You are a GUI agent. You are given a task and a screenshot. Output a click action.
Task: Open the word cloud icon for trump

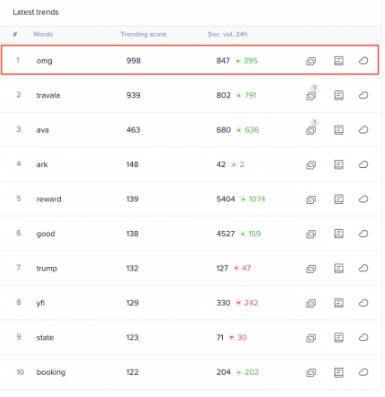click(363, 268)
